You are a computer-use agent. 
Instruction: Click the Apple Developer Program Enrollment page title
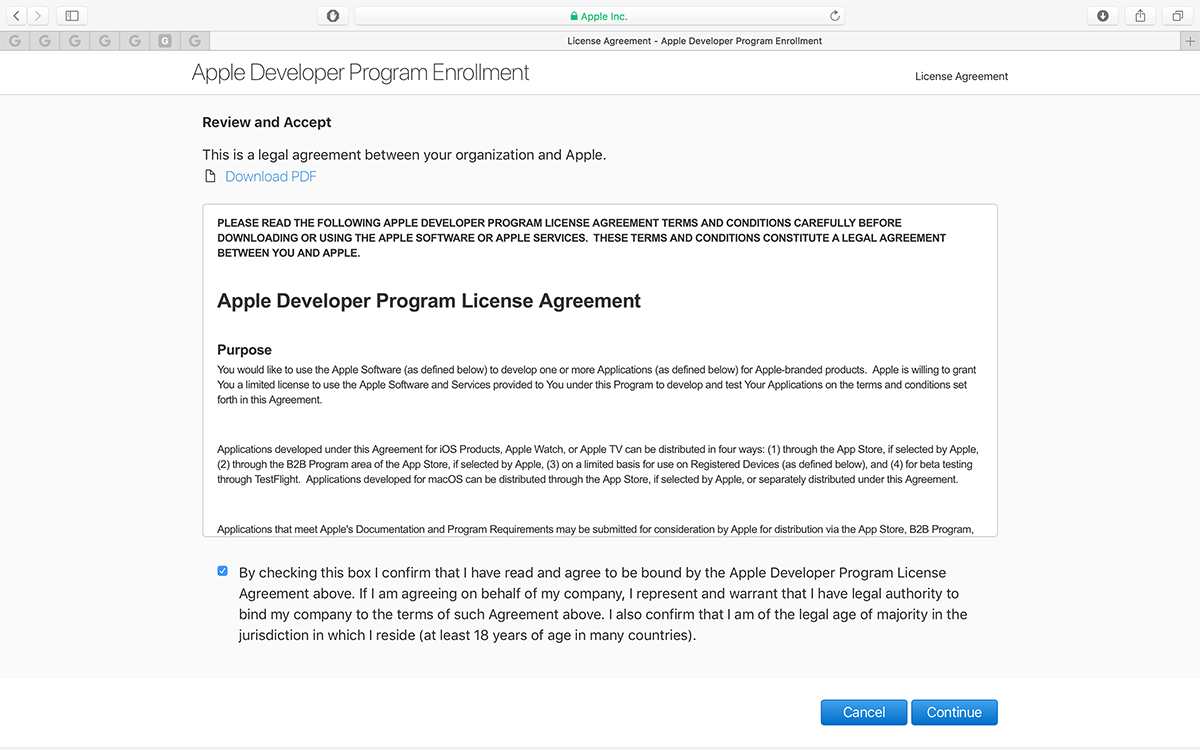pyautogui.click(x=361, y=73)
